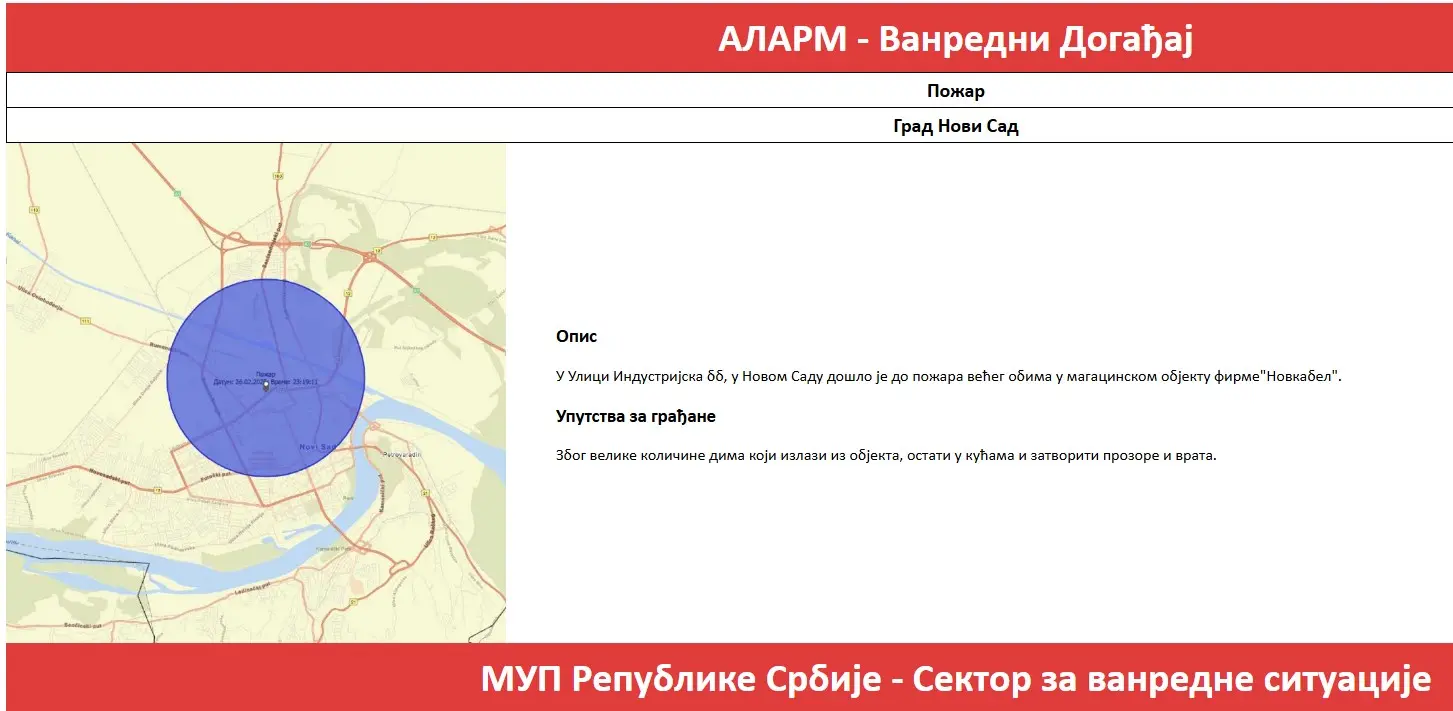Click the Опис heading
This screenshot has height=711, width=1453.
576,337
